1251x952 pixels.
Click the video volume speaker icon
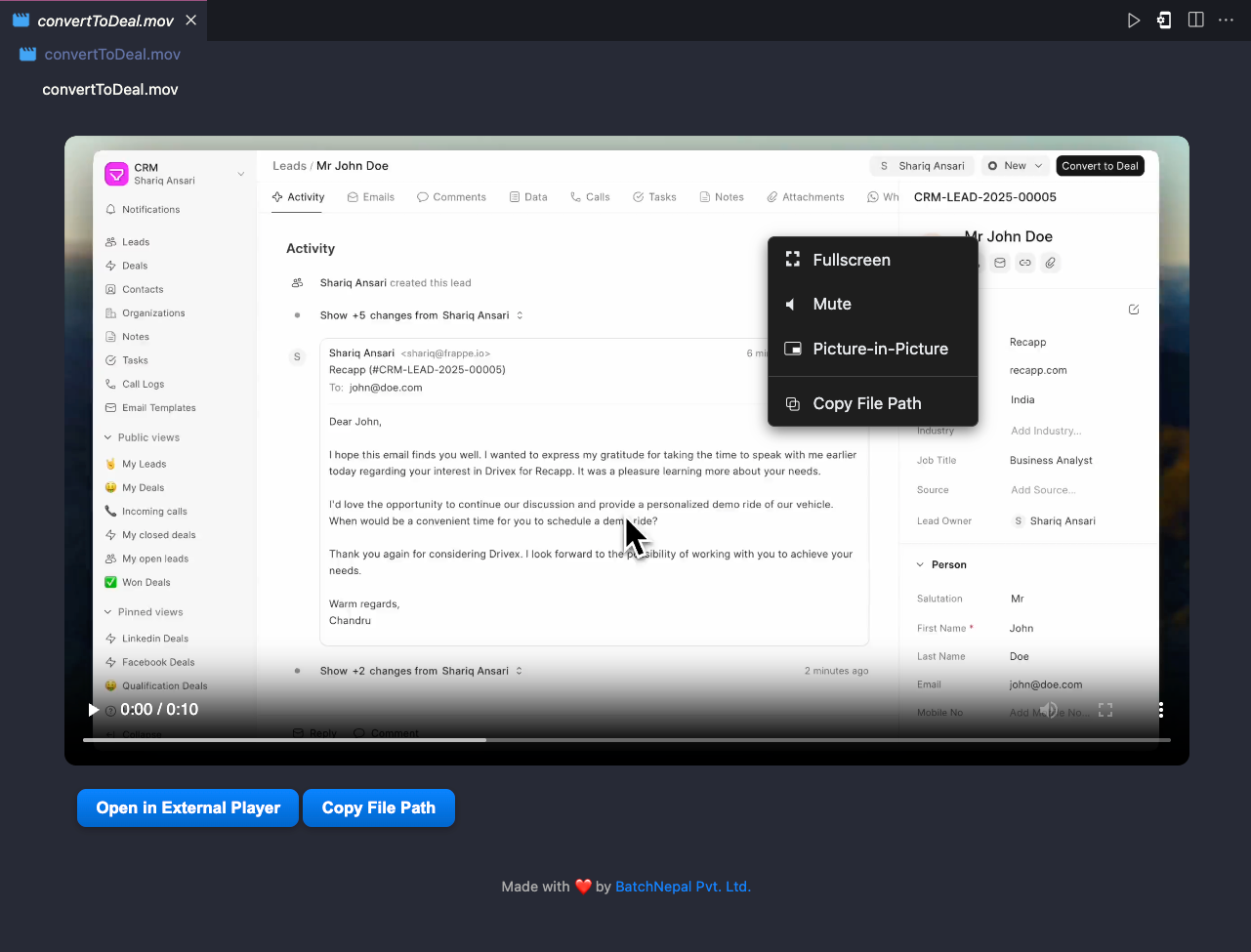(x=1049, y=710)
